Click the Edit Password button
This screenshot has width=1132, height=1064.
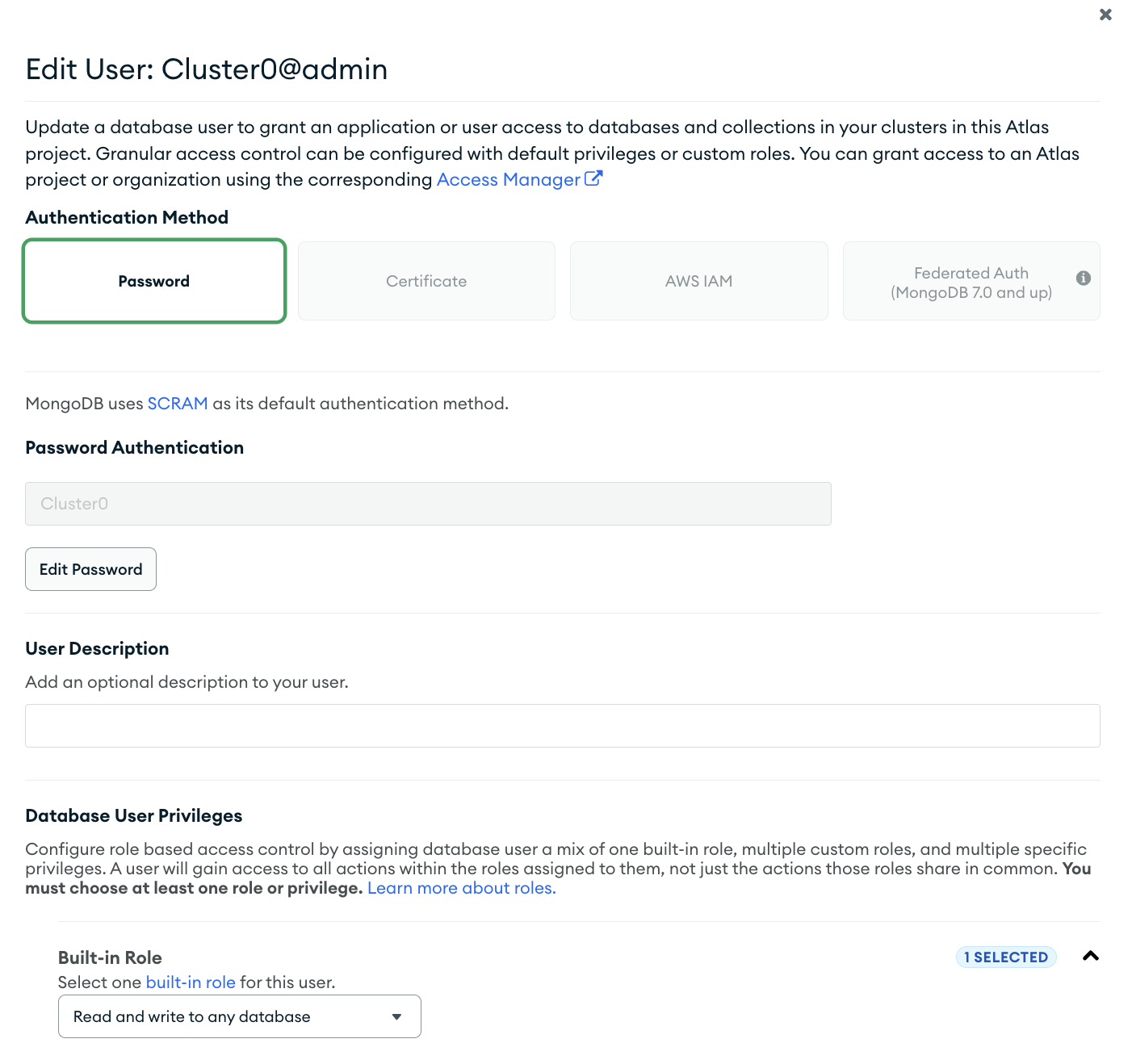[x=90, y=569]
